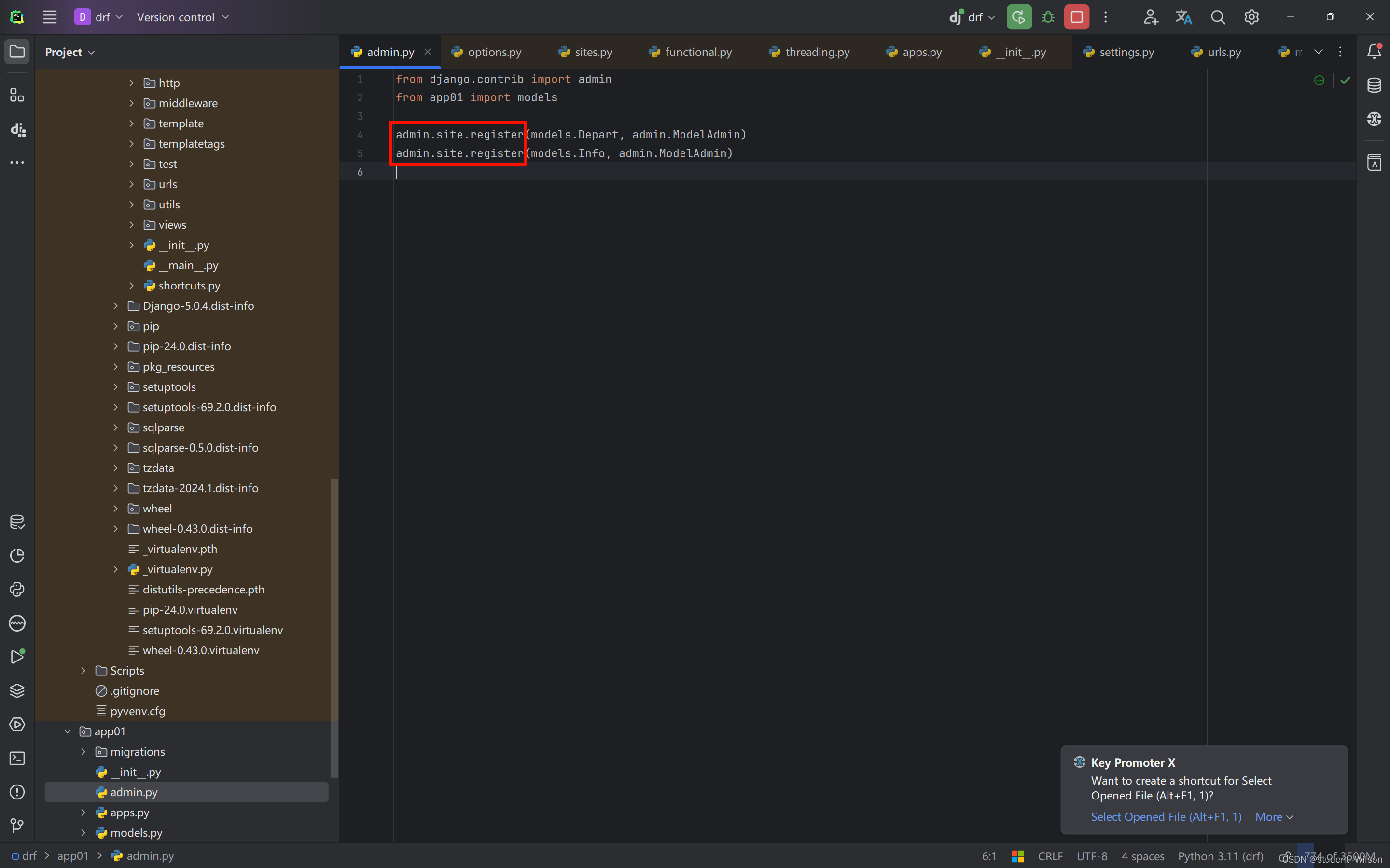Expand the More options in Key Promoter popup

(x=1274, y=817)
